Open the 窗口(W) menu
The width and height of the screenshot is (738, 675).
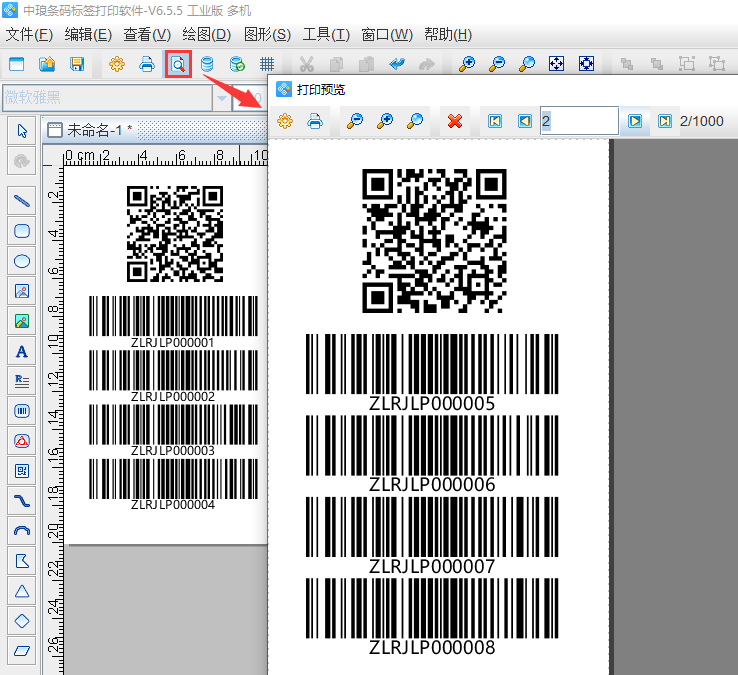point(387,34)
